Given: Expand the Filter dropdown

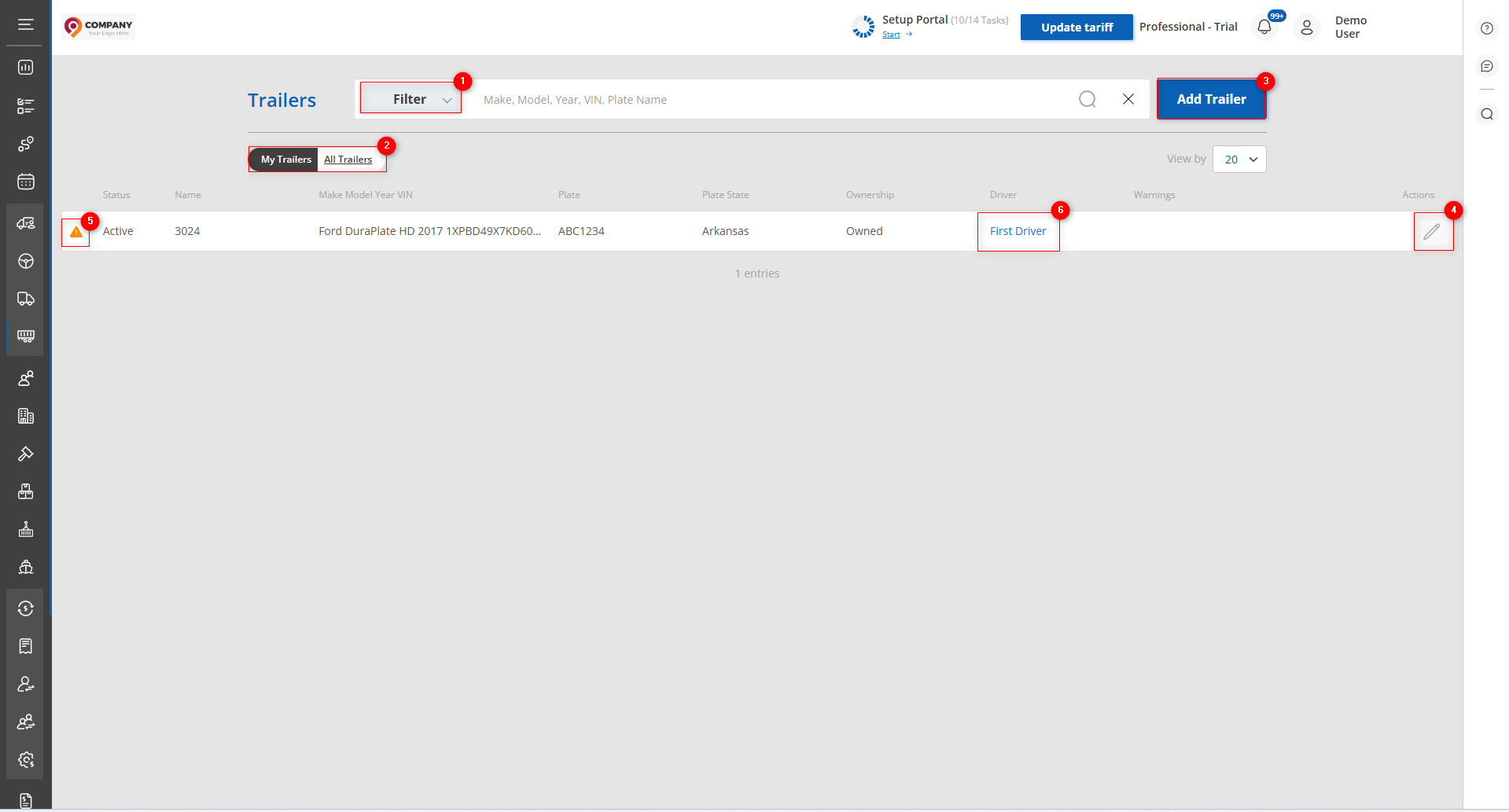Looking at the screenshot, I should [x=411, y=99].
